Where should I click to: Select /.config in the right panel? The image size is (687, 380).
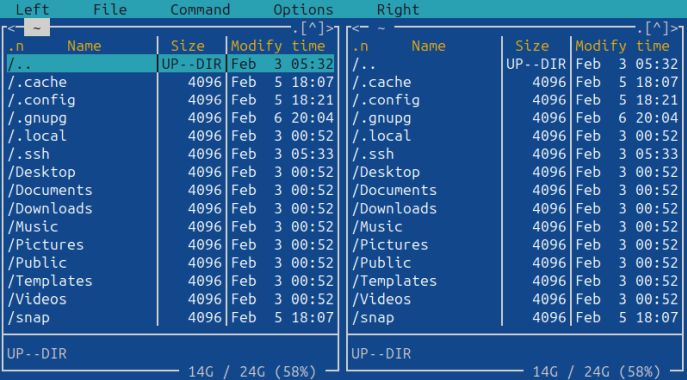click(515, 100)
